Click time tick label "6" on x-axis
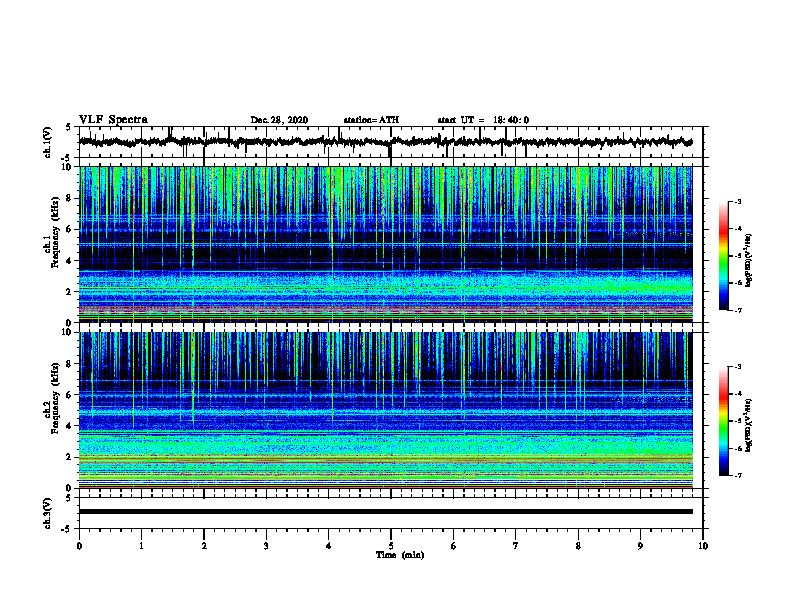The width and height of the screenshot is (792, 612). coord(454,546)
